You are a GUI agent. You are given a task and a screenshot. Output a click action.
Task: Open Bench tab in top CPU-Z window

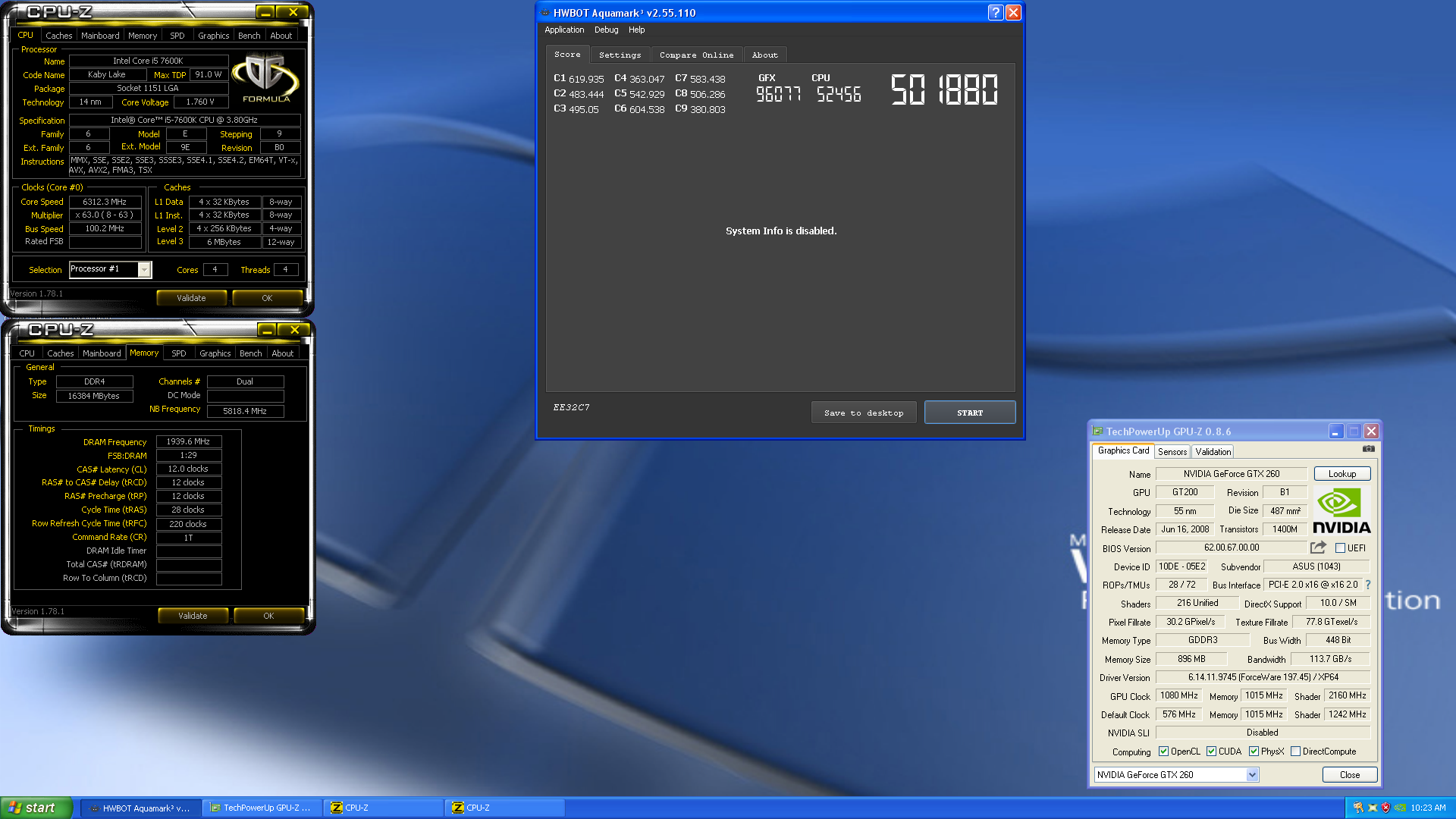click(x=249, y=36)
